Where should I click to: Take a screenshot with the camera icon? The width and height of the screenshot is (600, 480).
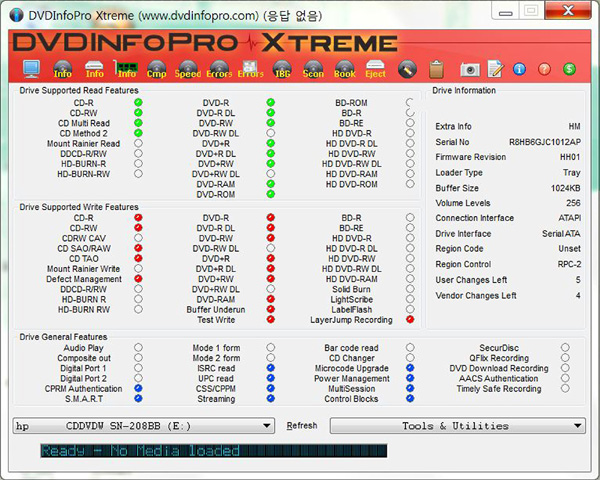[x=470, y=70]
